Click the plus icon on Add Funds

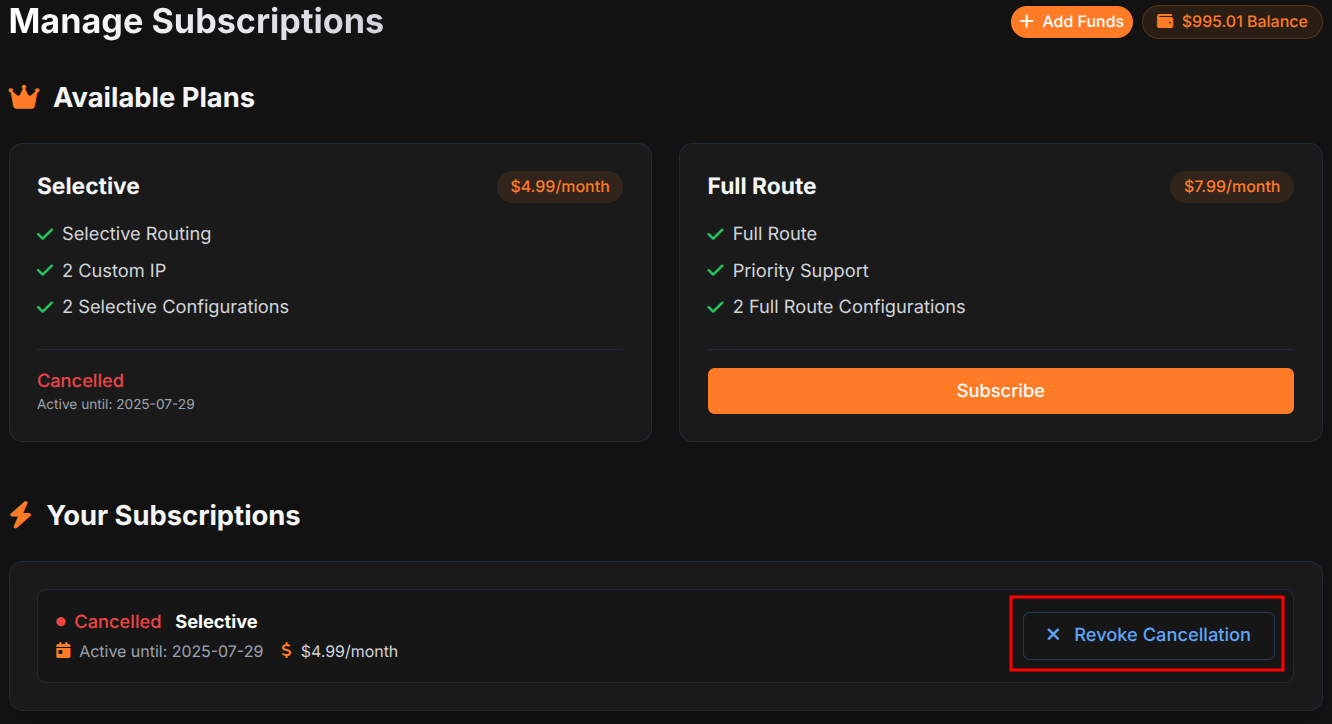tap(1026, 21)
